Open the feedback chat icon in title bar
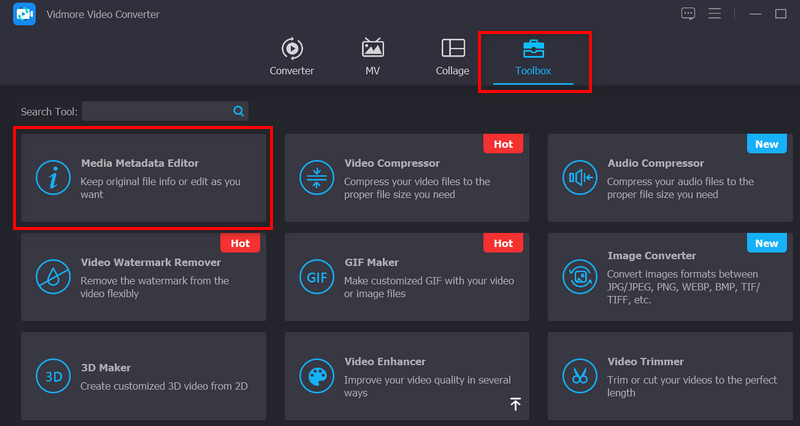This screenshot has width=800, height=426. click(688, 14)
